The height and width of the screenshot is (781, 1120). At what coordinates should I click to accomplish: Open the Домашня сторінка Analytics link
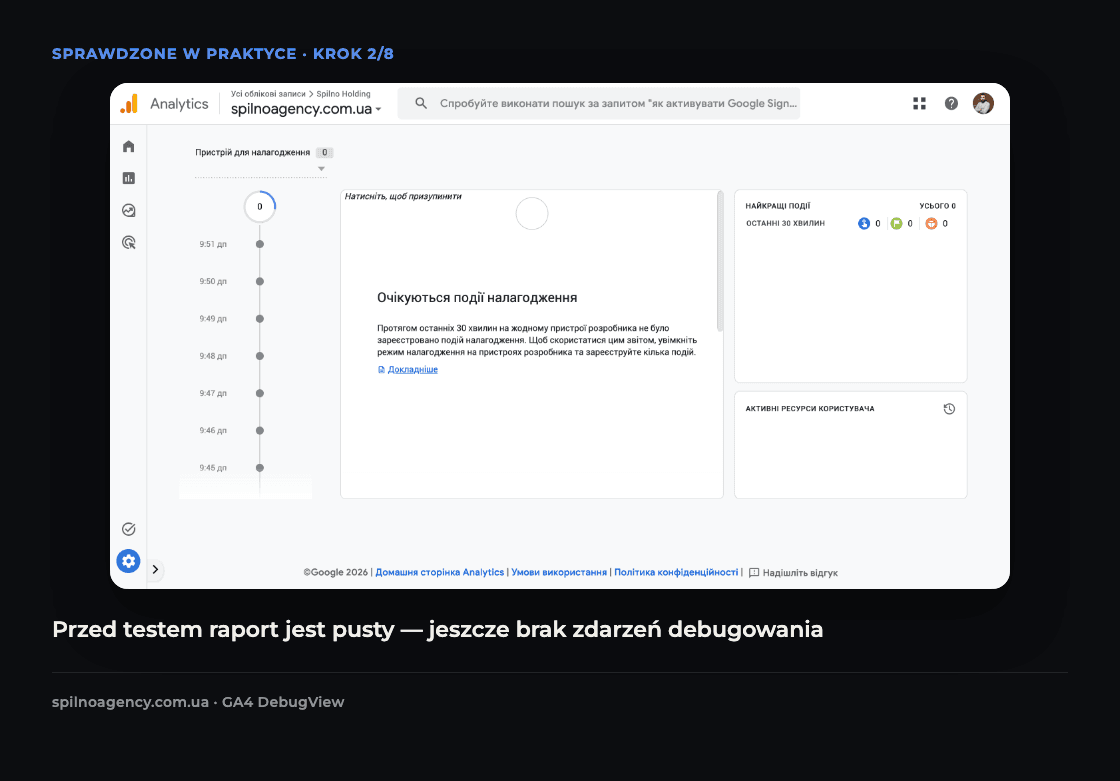point(440,572)
